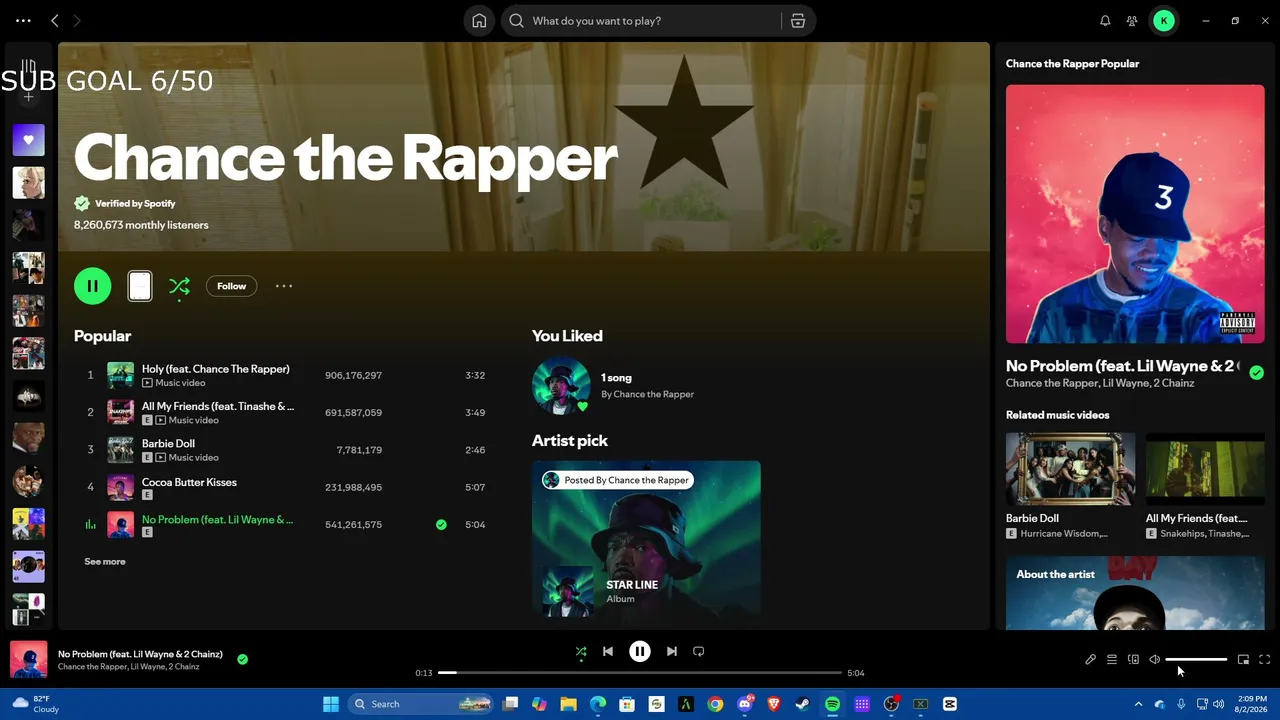
Task: Click the '906,176,297' play count
Action: (353, 375)
